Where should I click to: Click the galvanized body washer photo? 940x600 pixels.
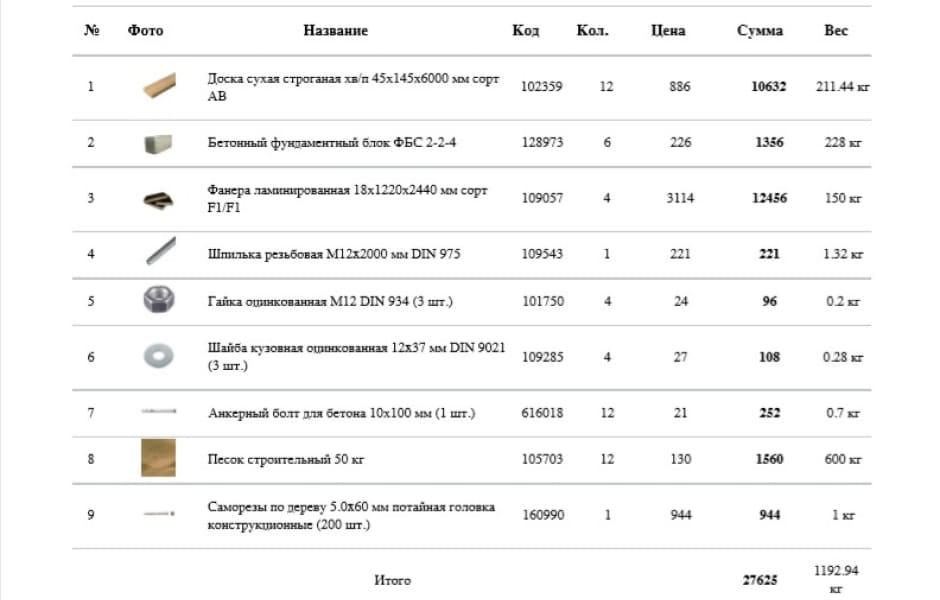(x=158, y=357)
